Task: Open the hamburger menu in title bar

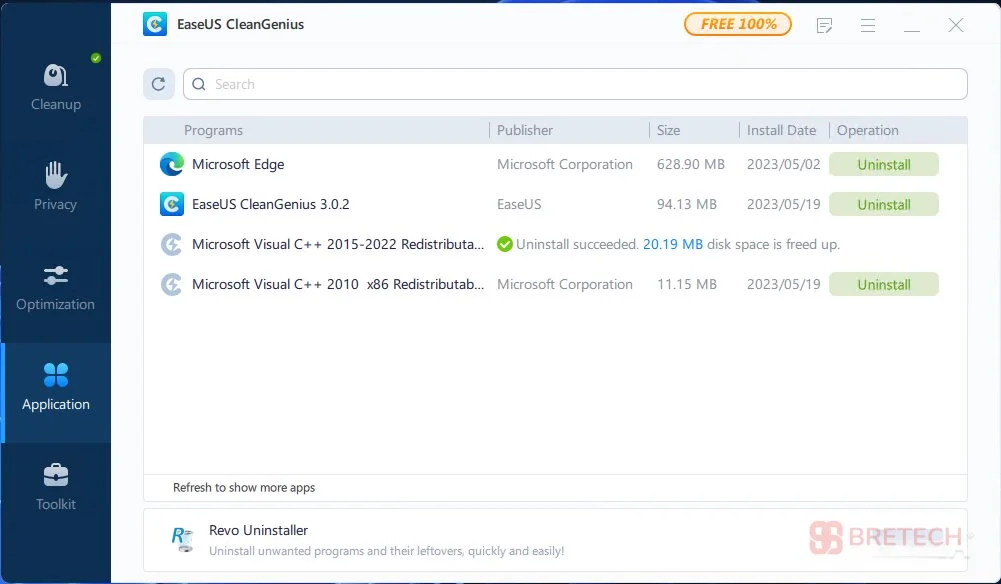Action: click(868, 25)
